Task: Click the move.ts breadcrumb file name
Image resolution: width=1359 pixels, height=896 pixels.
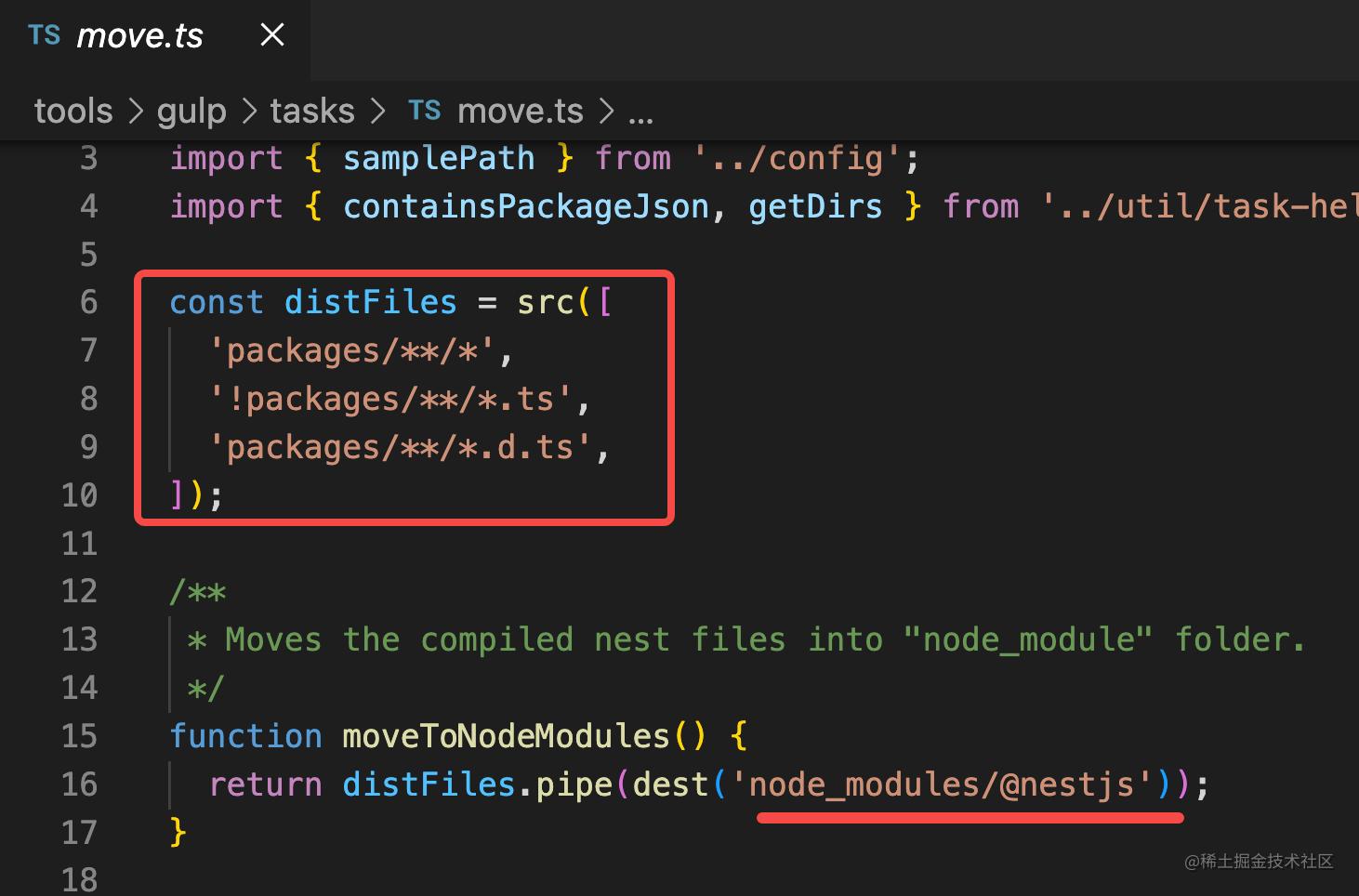Action: (521, 112)
